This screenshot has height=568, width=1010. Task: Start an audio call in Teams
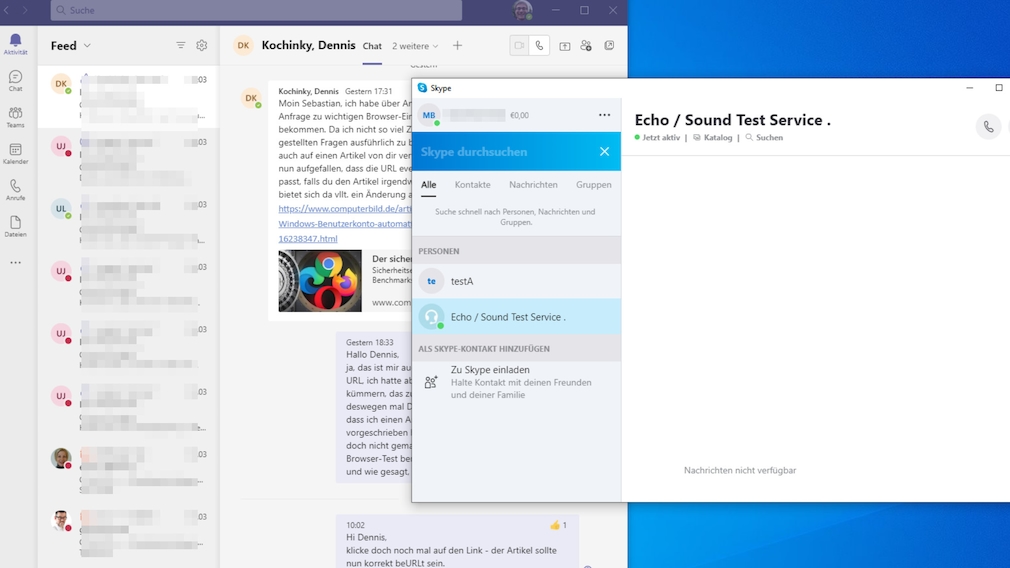pos(539,46)
